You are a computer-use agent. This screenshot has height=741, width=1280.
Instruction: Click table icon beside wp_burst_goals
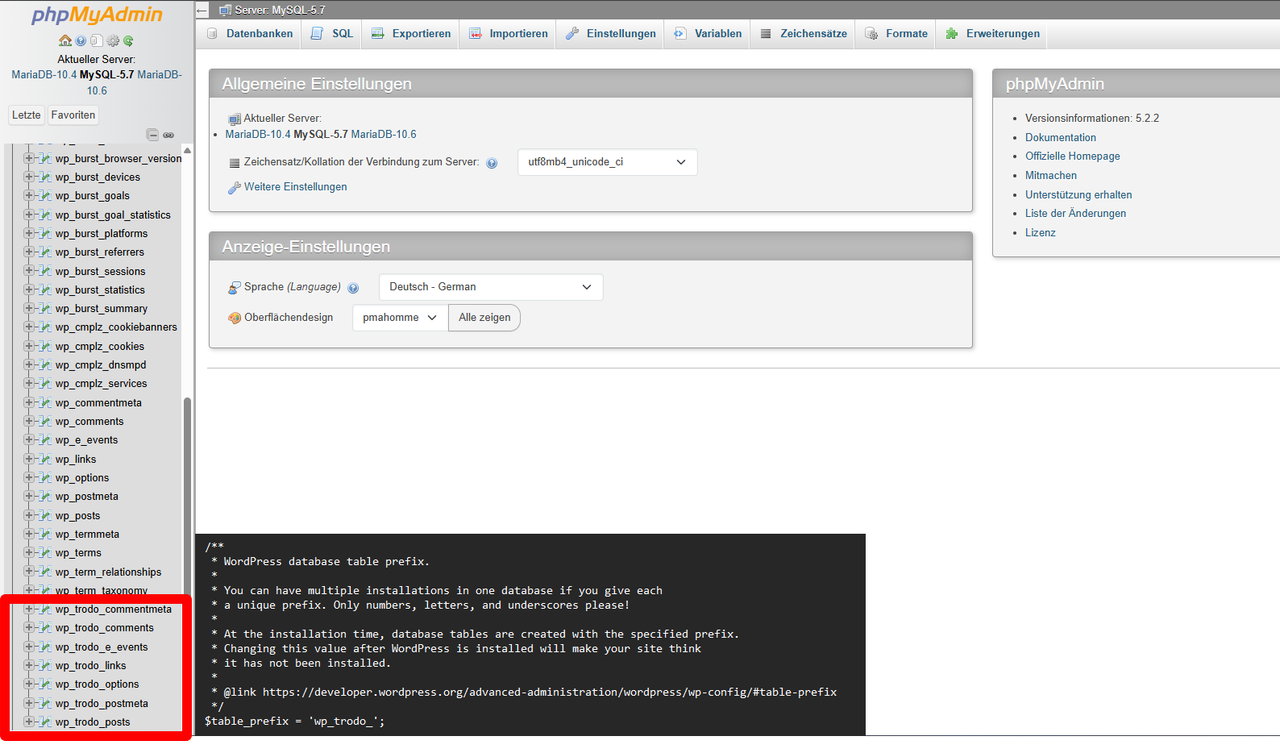click(x=44, y=196)
